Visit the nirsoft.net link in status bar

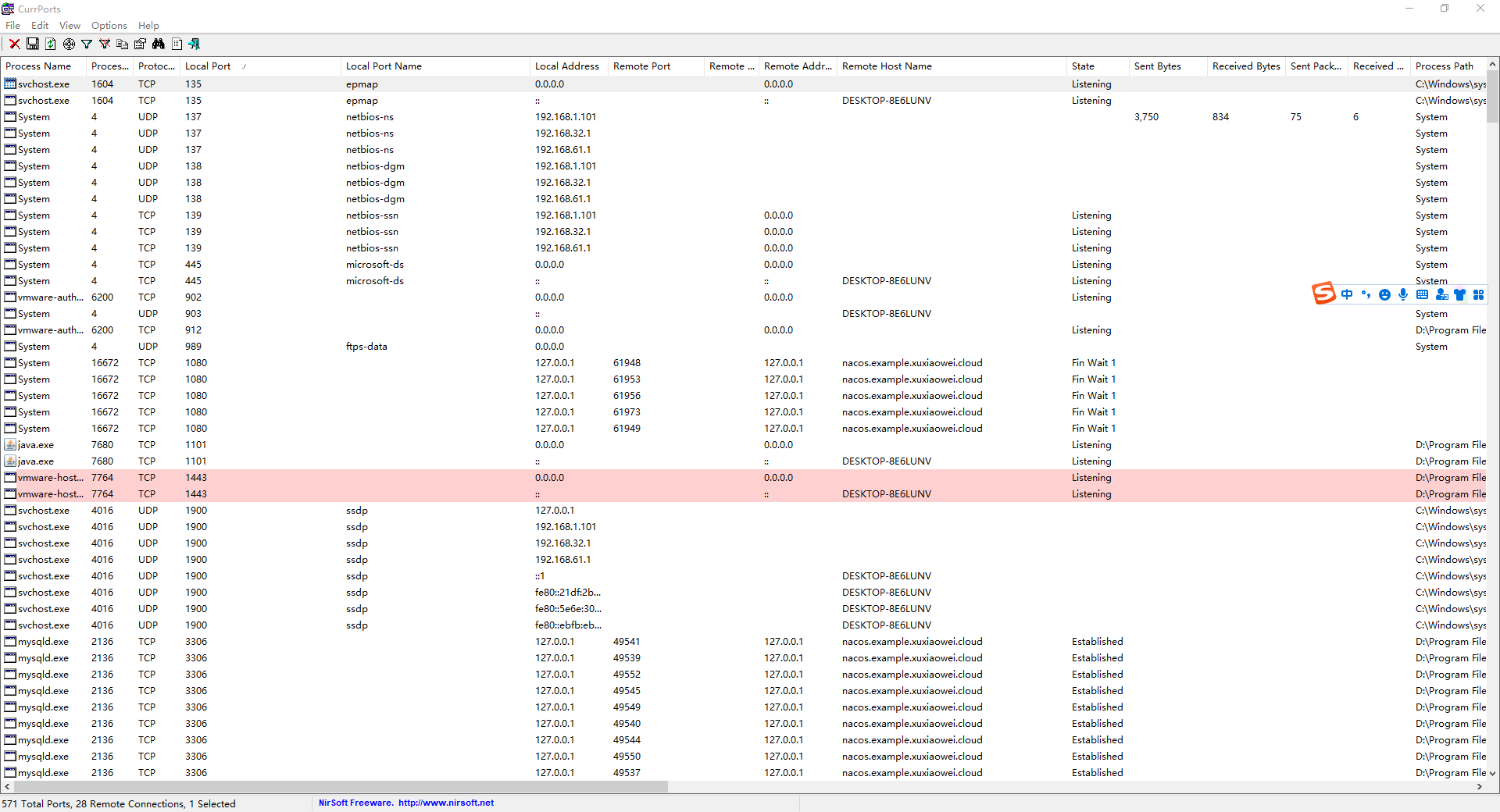447,803
